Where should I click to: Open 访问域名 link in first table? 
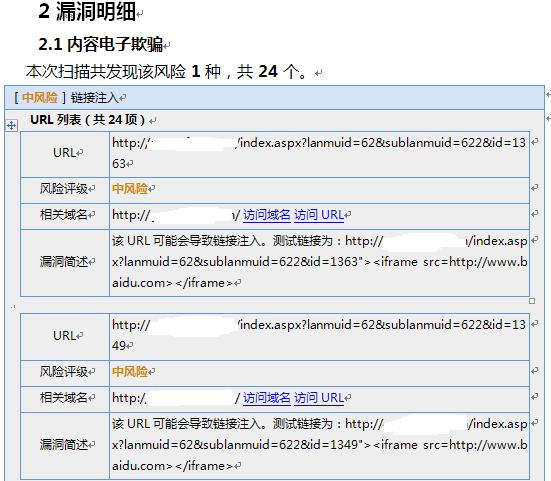coord(267,215)
